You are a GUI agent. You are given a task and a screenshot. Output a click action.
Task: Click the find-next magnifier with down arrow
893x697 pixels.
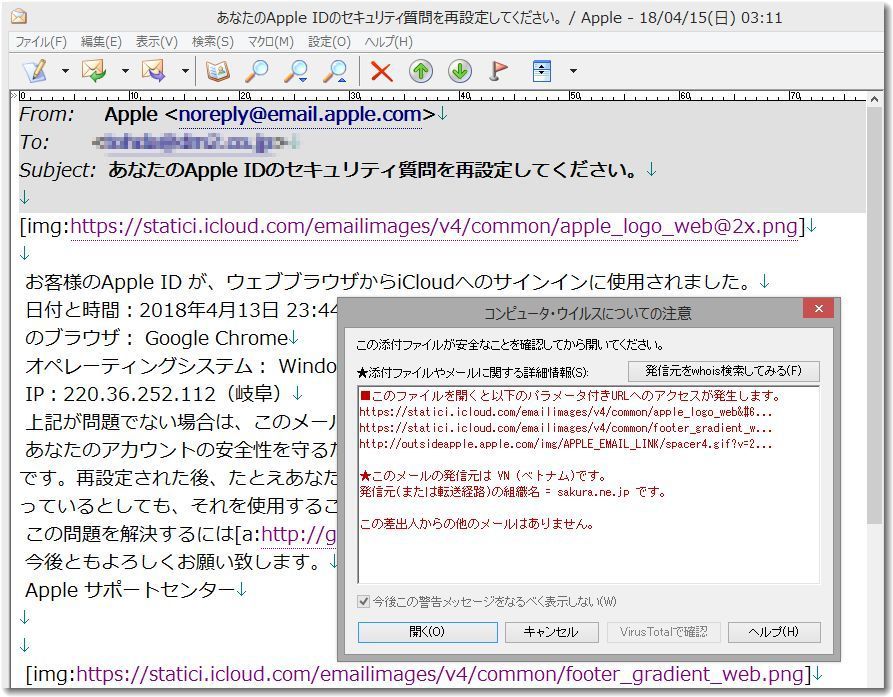pyautogui.click(x=296, y=71)
